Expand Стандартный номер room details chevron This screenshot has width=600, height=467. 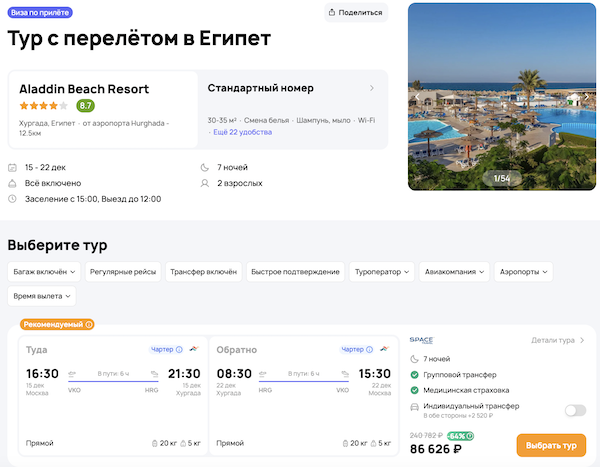(x=372, y=88)
